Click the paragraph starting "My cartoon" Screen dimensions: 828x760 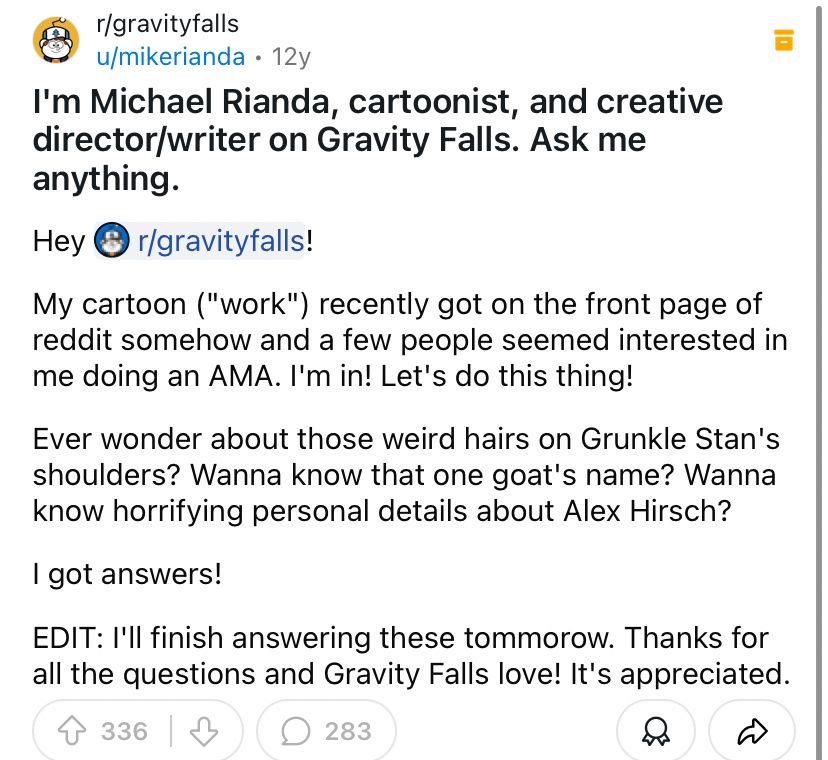click(x=410, y=341)
